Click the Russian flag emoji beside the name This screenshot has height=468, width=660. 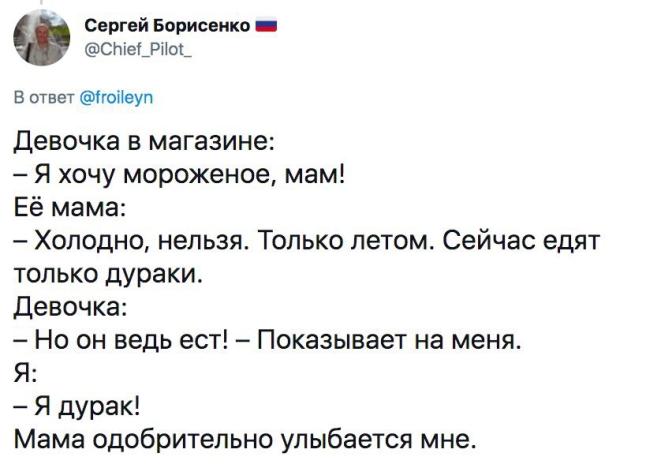point(266,26)
